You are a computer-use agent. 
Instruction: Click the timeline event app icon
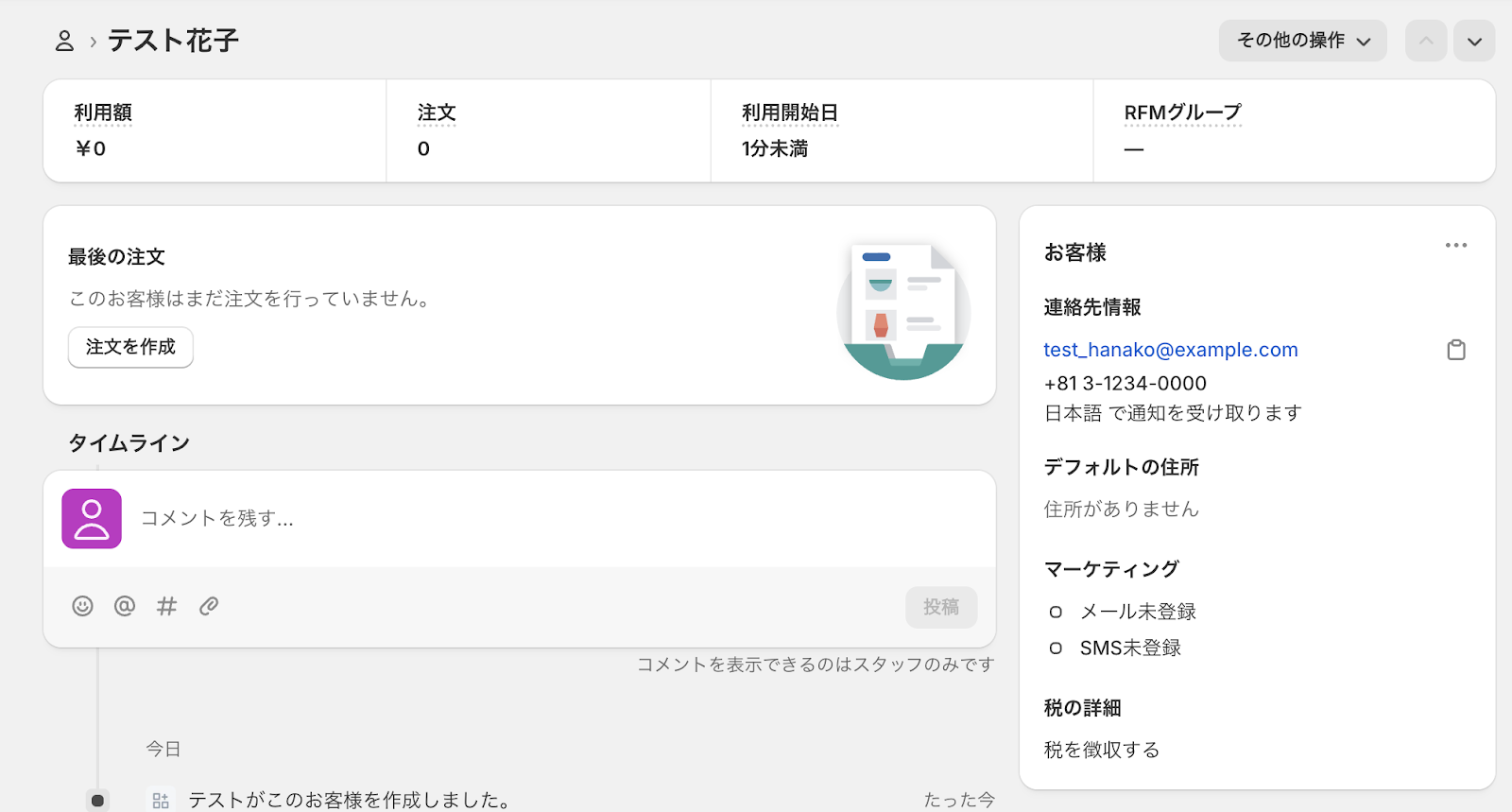(x=161, y=801)
